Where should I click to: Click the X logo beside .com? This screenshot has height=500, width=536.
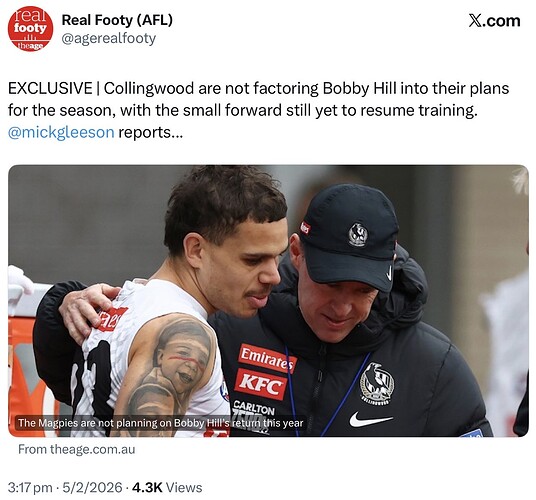(476, 21)
